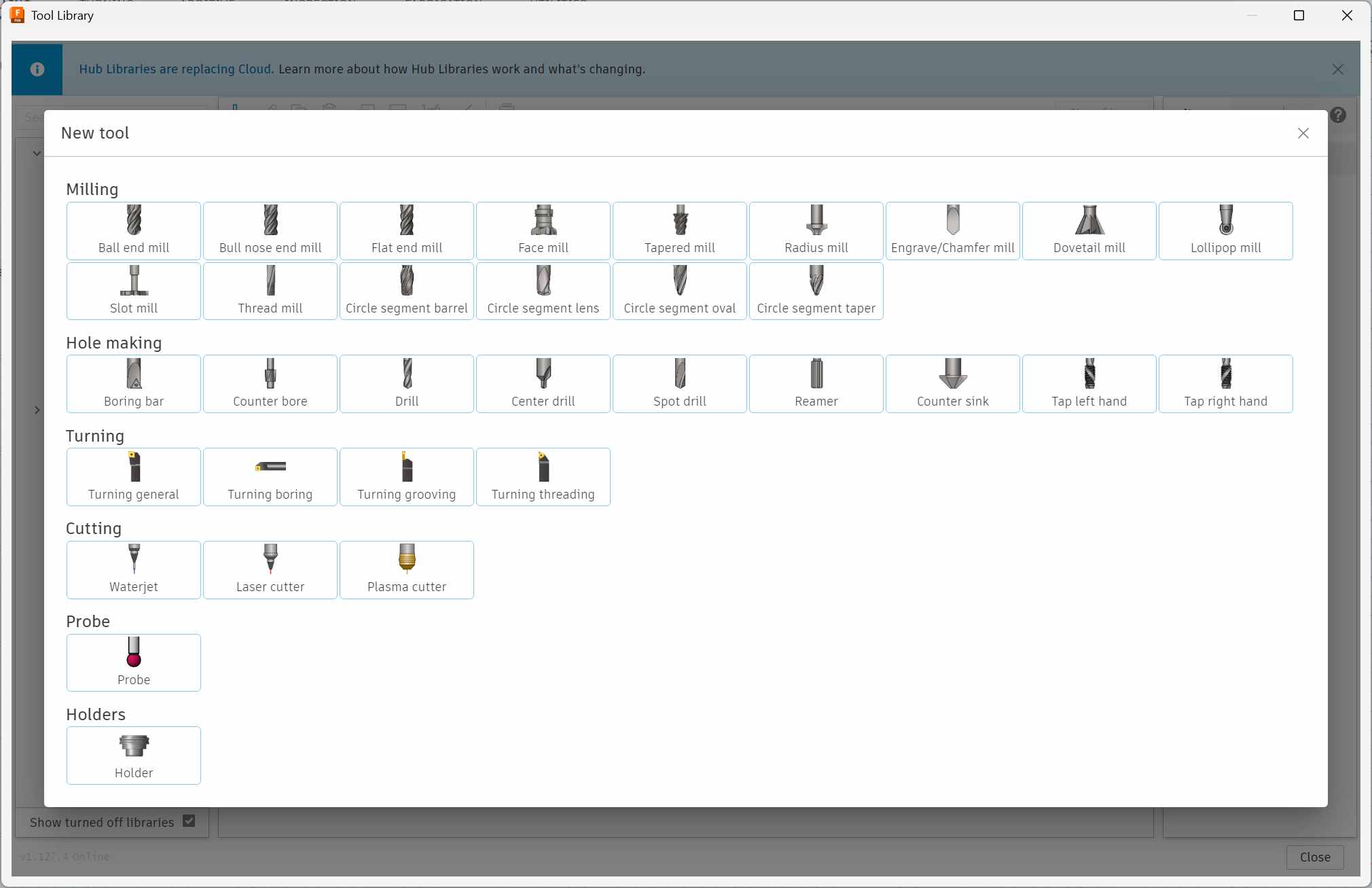Select the Lollipop mill tool
The width and height of the screenshot is (1372, 888).
pos(1226,231)
